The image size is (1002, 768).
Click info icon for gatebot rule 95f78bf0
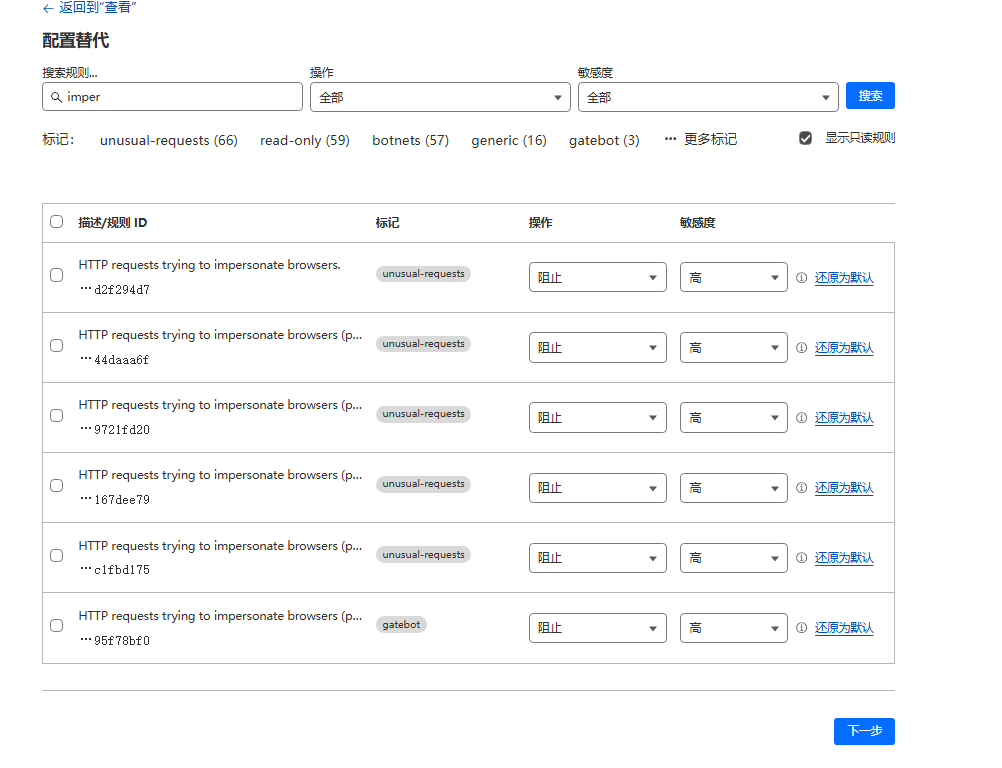[x=801, y=628]
